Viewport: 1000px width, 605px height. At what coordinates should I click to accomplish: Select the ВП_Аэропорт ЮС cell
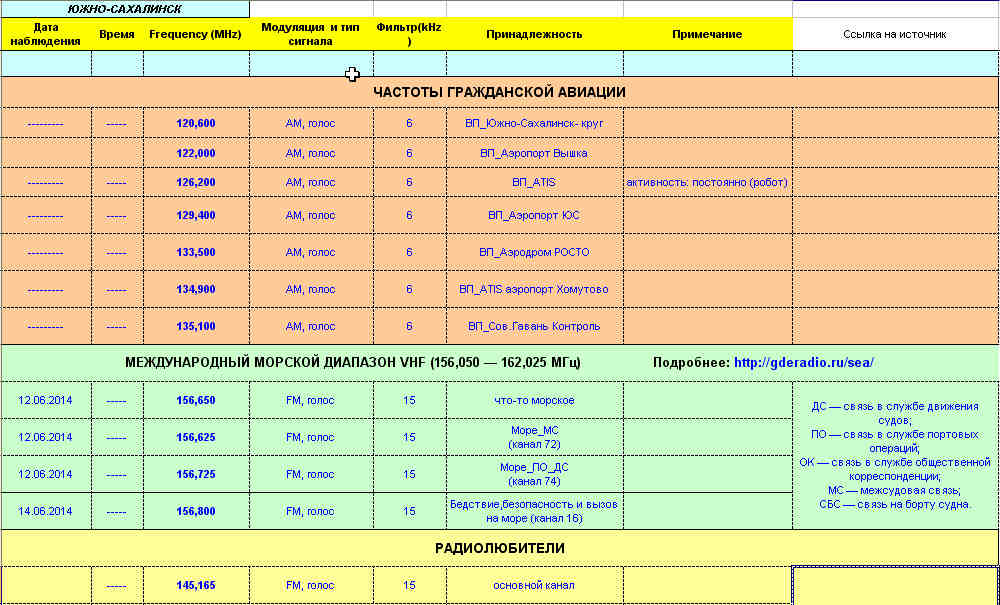click(534, 215)
